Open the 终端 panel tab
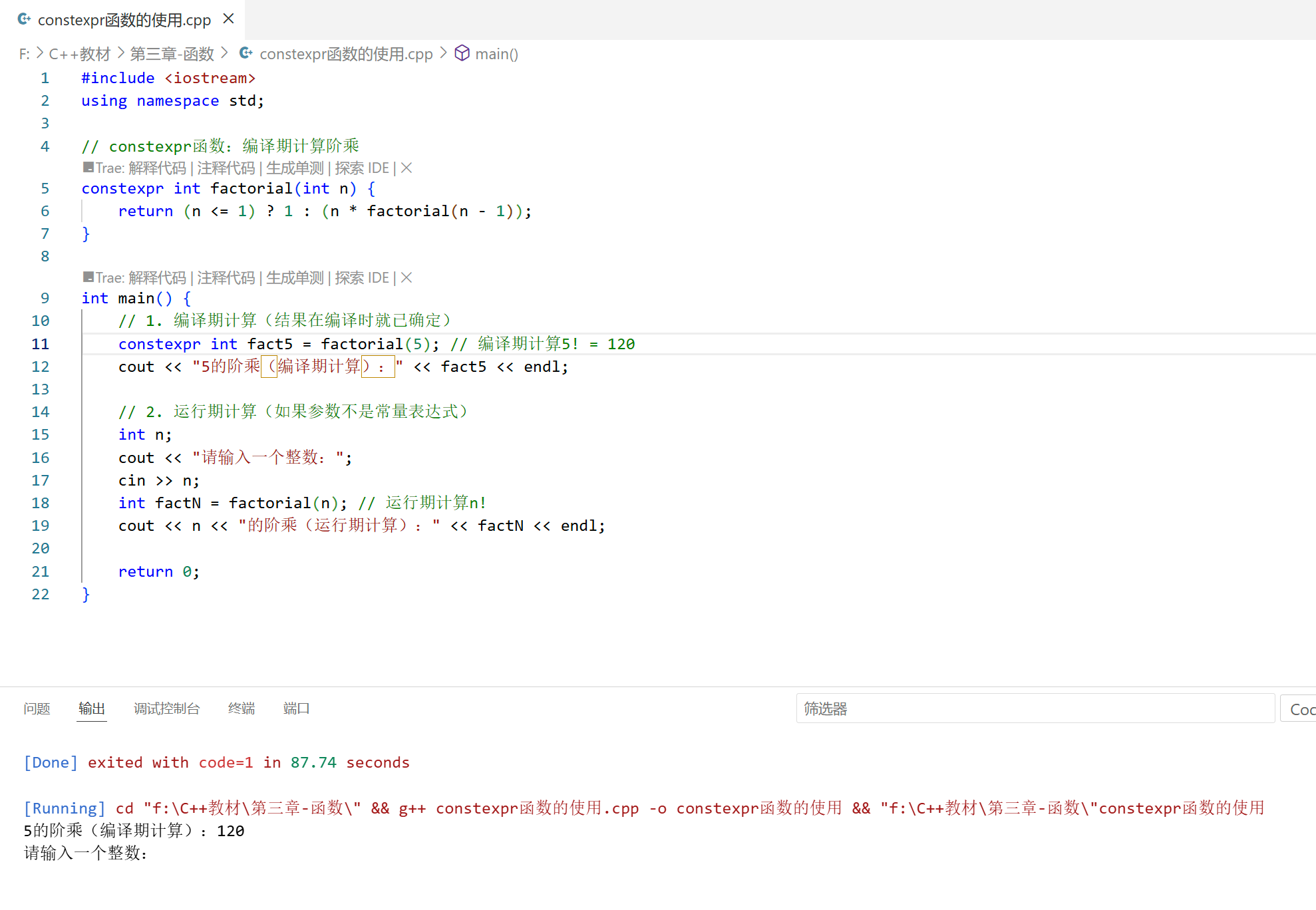1316x910 pixels. click(x=241, y=708)
